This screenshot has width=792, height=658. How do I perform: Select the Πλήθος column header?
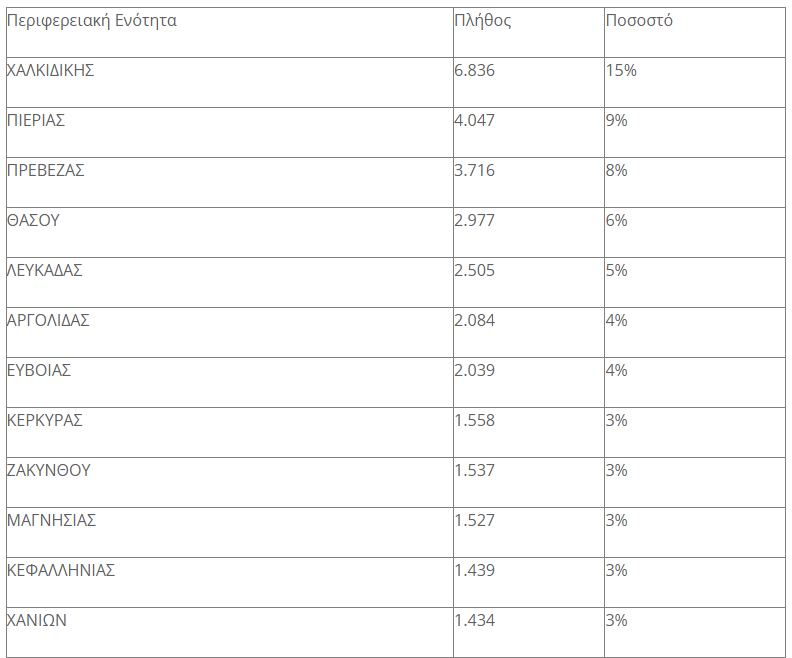(x=483, y=21)
